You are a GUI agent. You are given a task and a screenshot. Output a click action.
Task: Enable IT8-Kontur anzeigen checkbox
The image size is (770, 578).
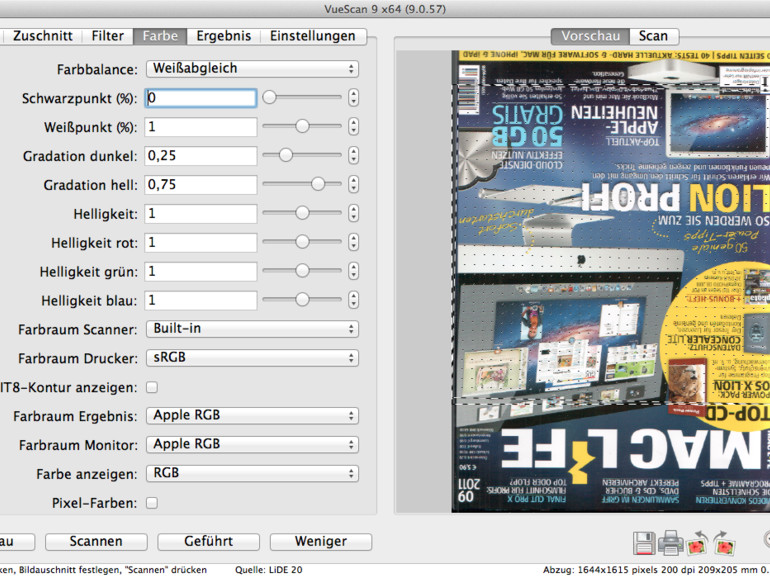152,387
